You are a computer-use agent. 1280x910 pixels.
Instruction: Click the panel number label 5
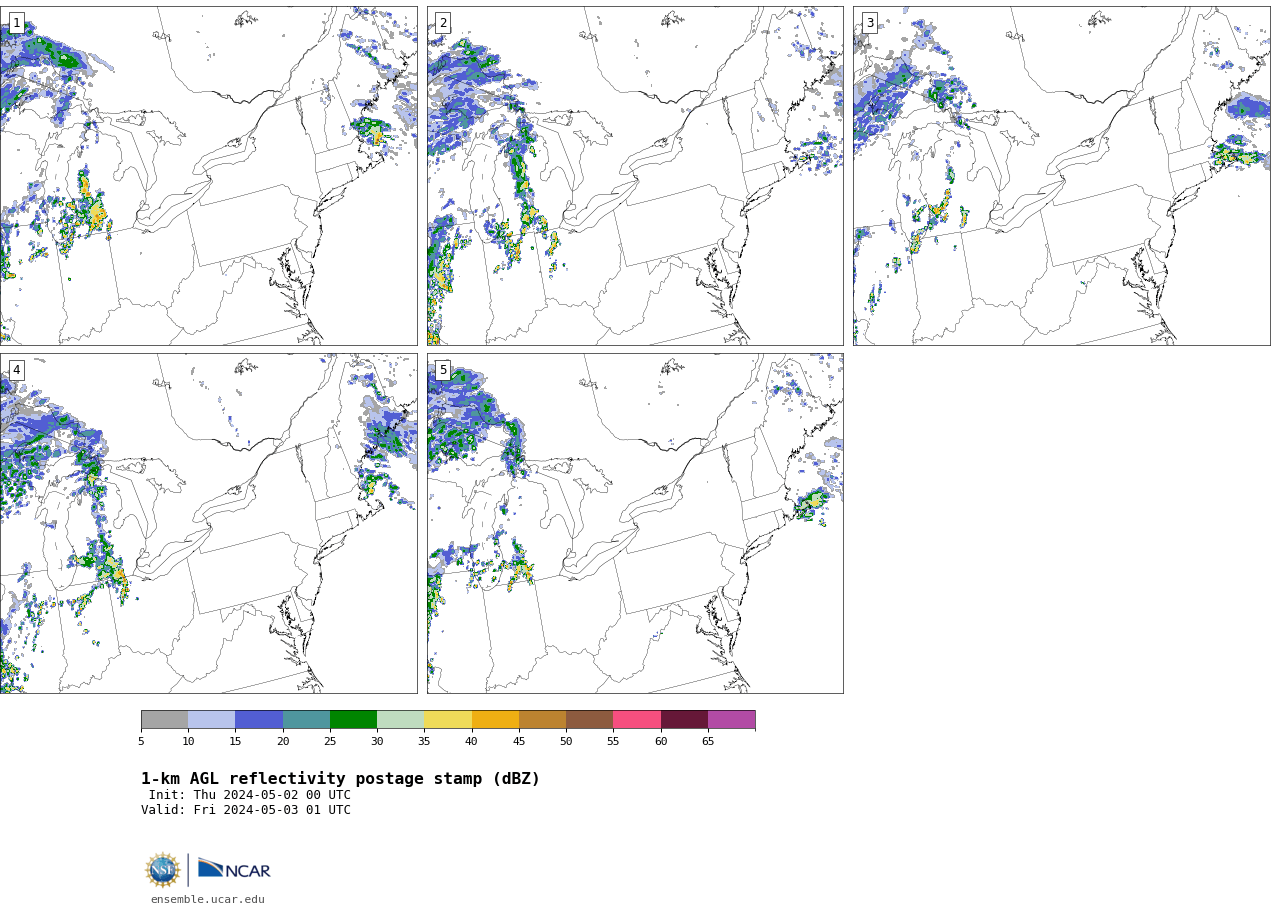(443, 370)
